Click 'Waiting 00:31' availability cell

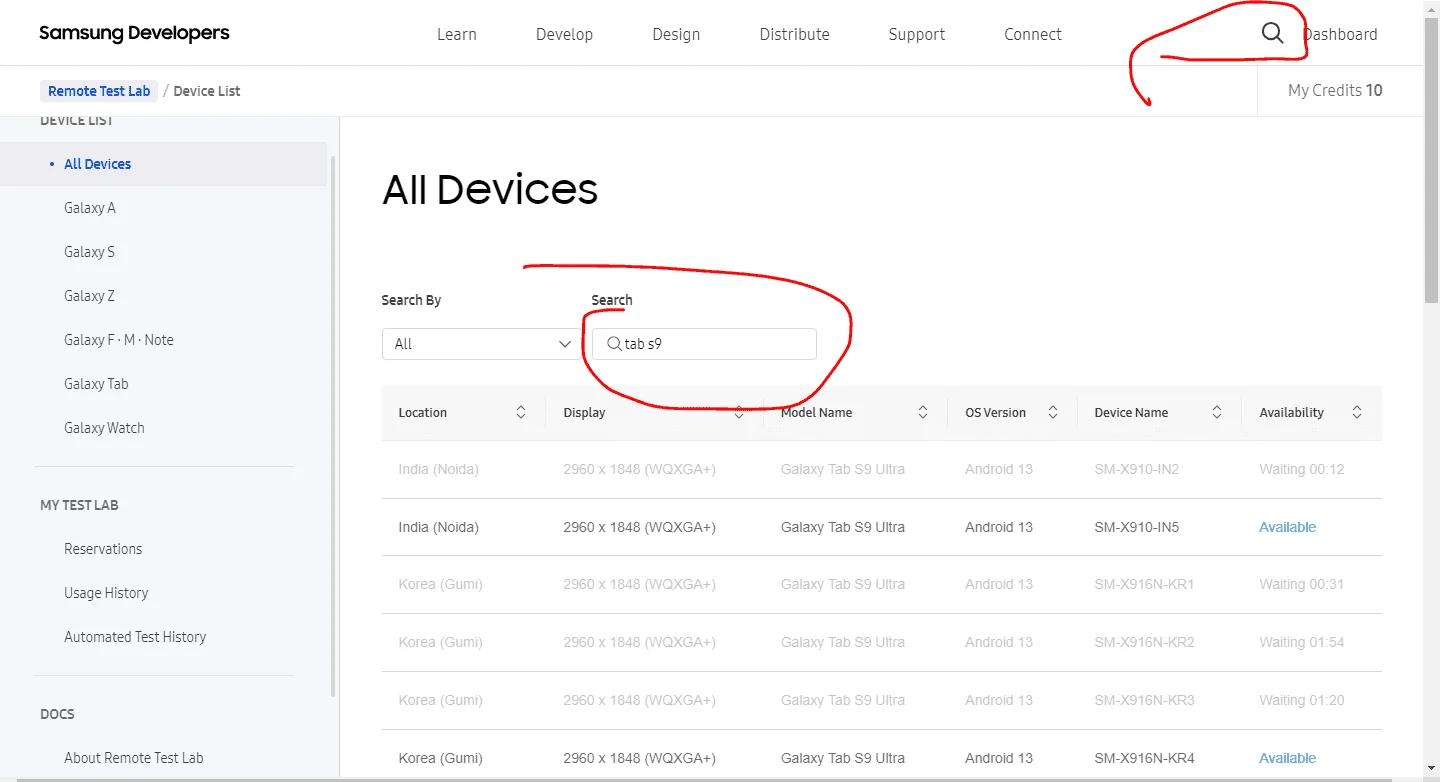[x=1301, y=584]
